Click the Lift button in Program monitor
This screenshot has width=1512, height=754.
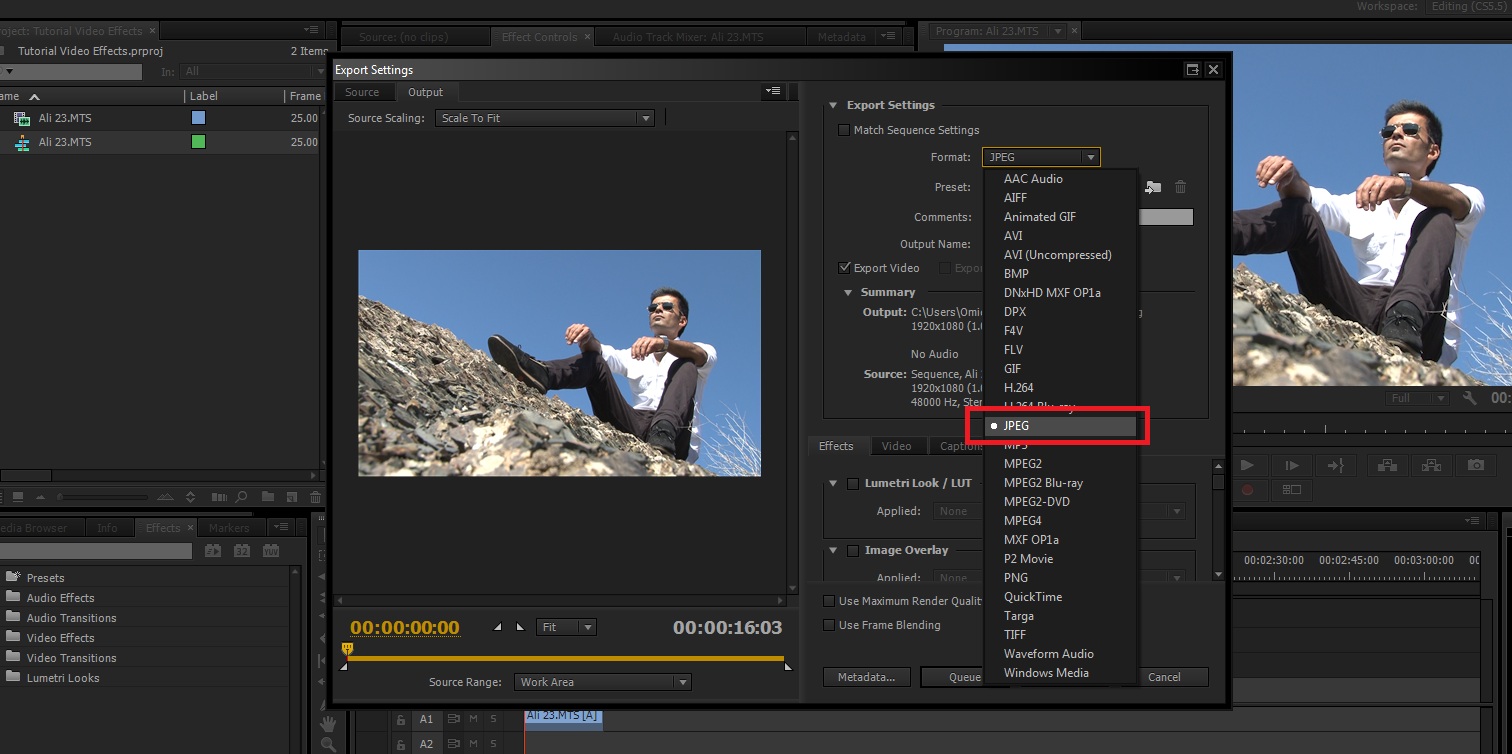(1387, 465)
